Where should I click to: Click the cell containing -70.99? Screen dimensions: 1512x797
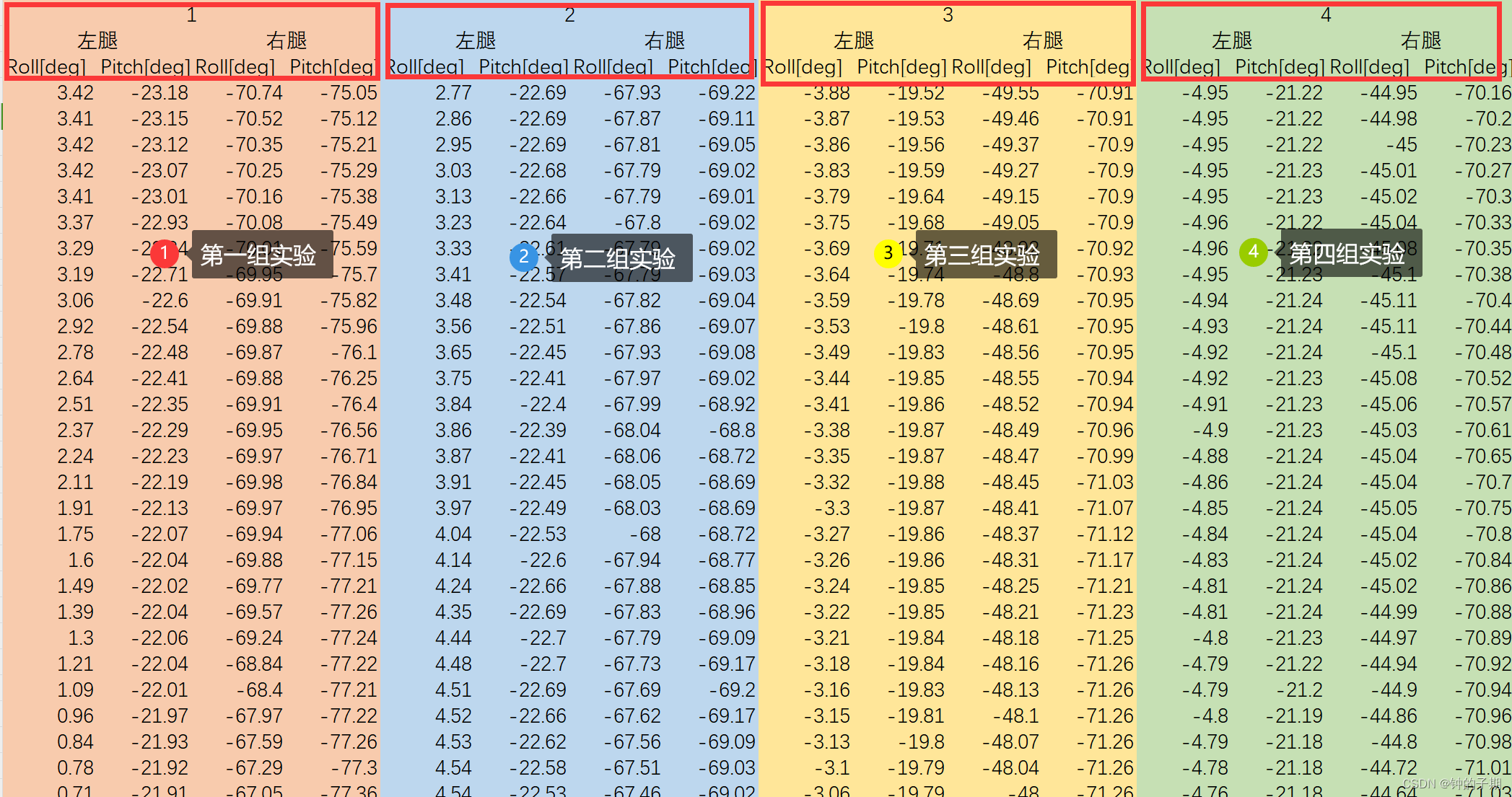coord(1105,457)
